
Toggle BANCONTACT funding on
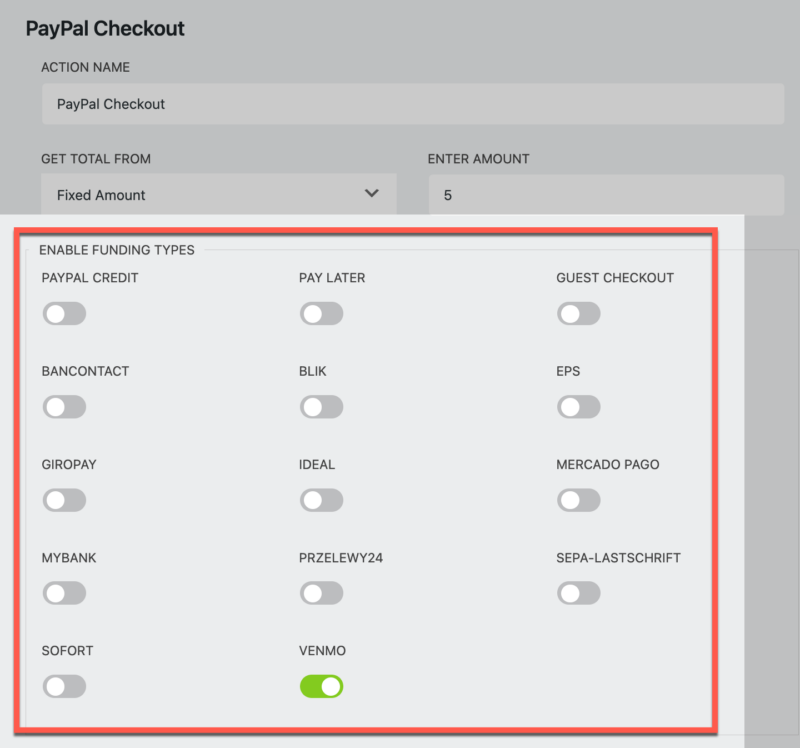coord(64,406)
